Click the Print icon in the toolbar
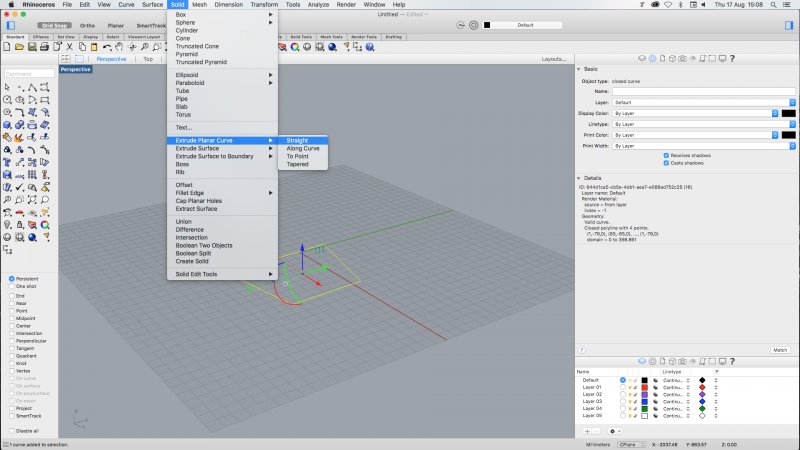This screenshot has width=800, height=450. click(x=44, y=47)
